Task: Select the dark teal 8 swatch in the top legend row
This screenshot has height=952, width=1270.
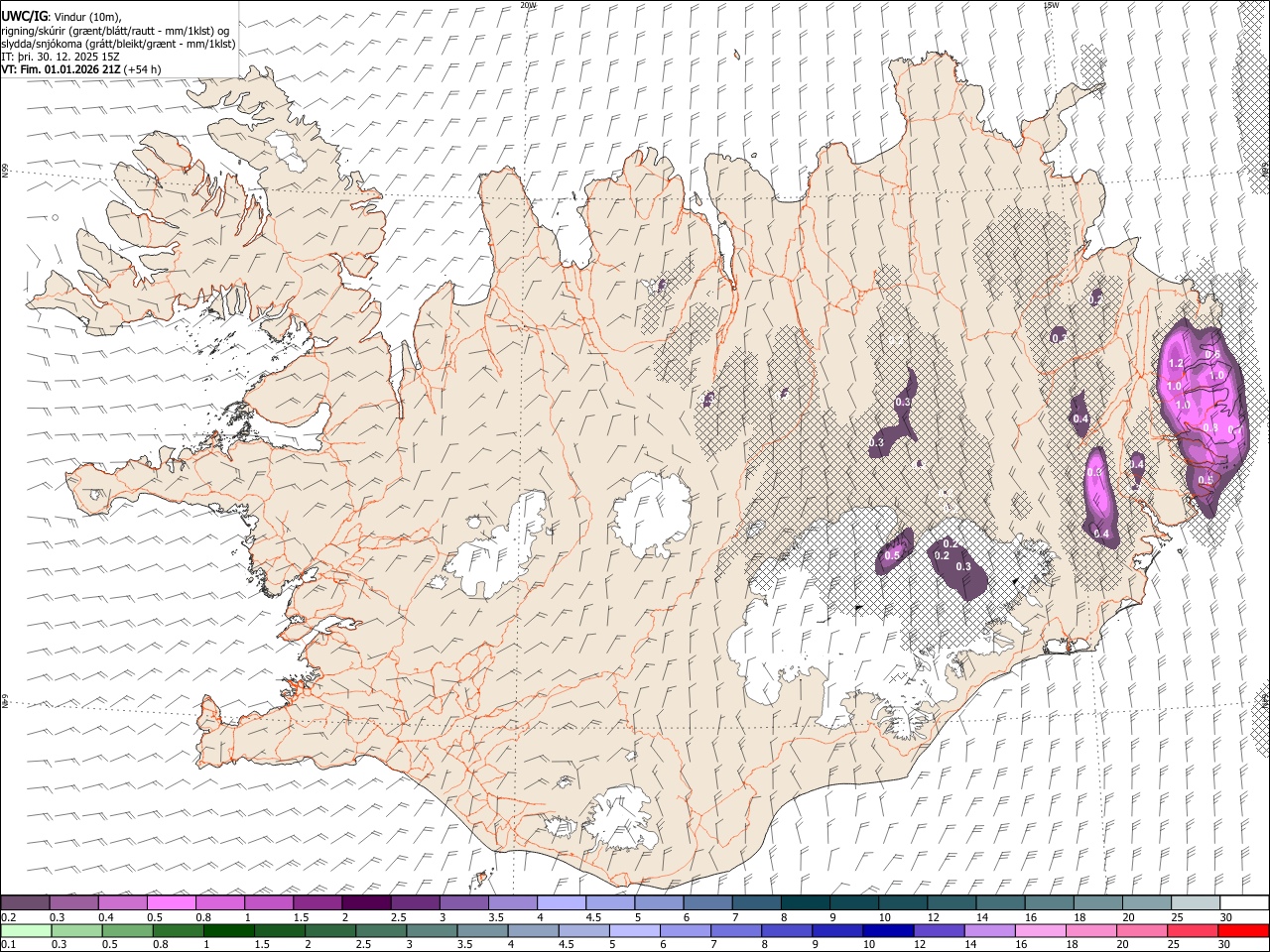Action: [x=806, y=902]
